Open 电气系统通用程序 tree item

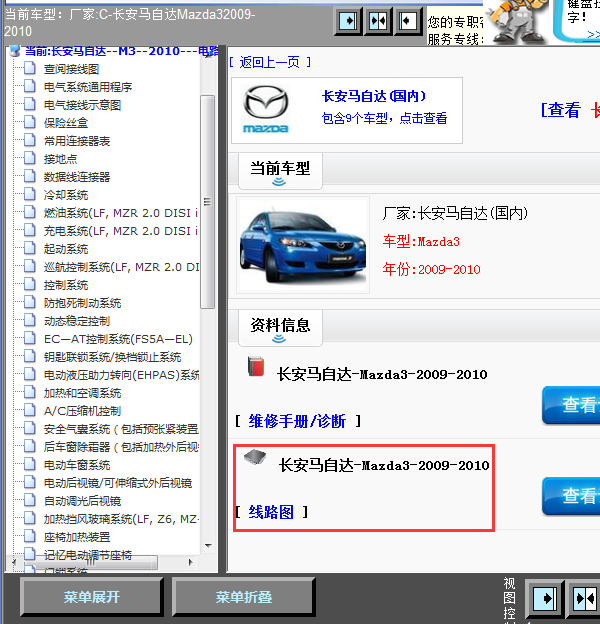click(88, 87)
